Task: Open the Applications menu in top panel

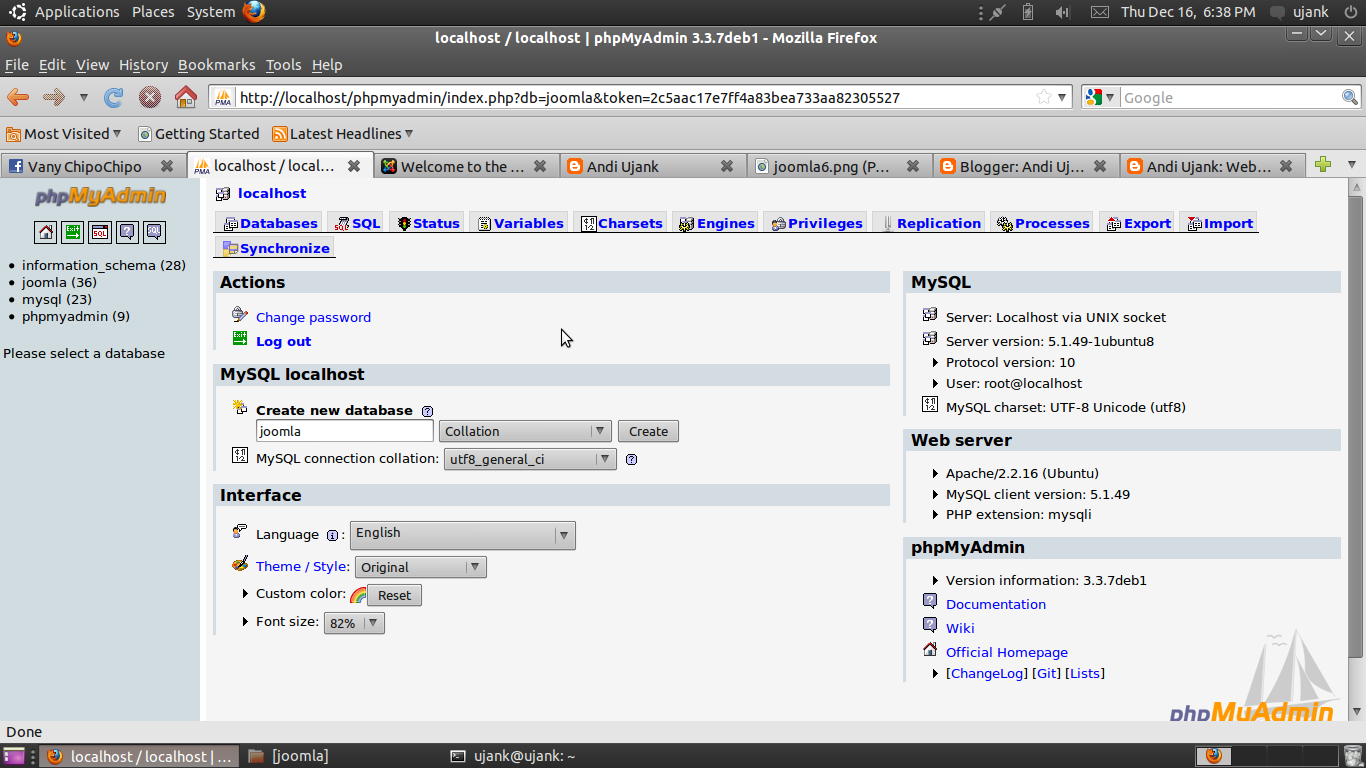Action: (x=76, y=12)
